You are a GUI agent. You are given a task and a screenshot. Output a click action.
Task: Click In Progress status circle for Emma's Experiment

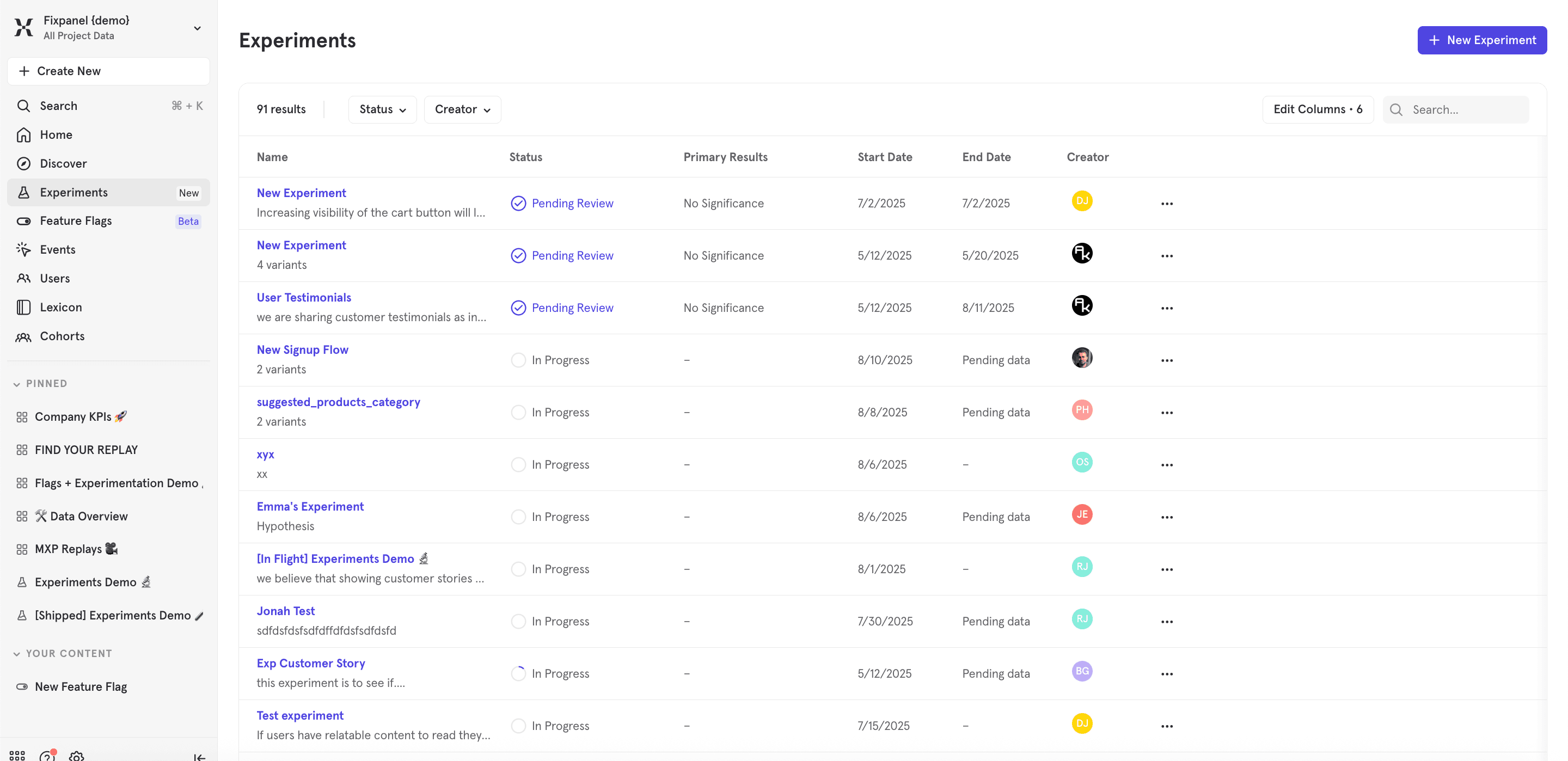pyautogui.click(x=518, y=517)
